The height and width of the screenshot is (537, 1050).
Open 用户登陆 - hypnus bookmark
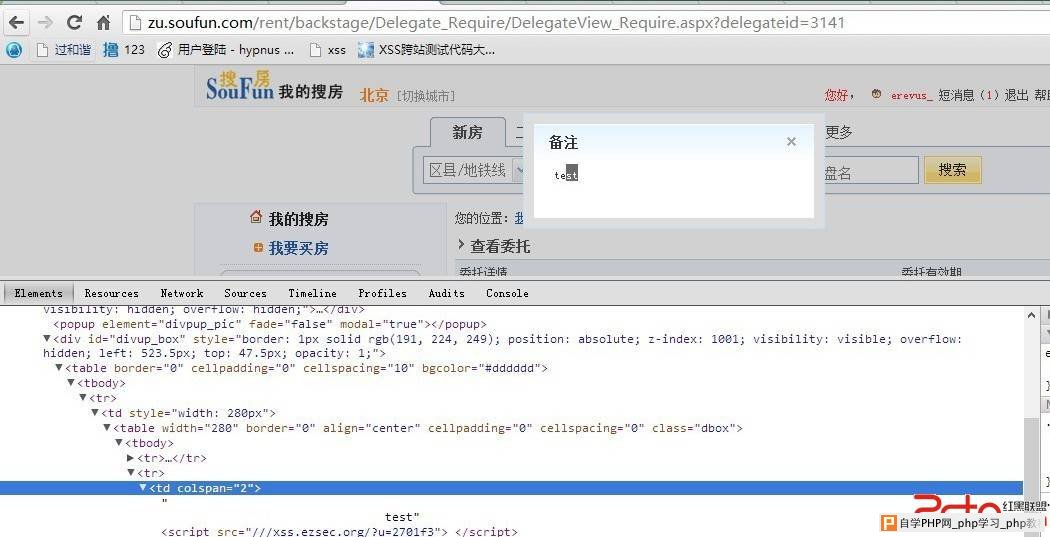[226, 50]
